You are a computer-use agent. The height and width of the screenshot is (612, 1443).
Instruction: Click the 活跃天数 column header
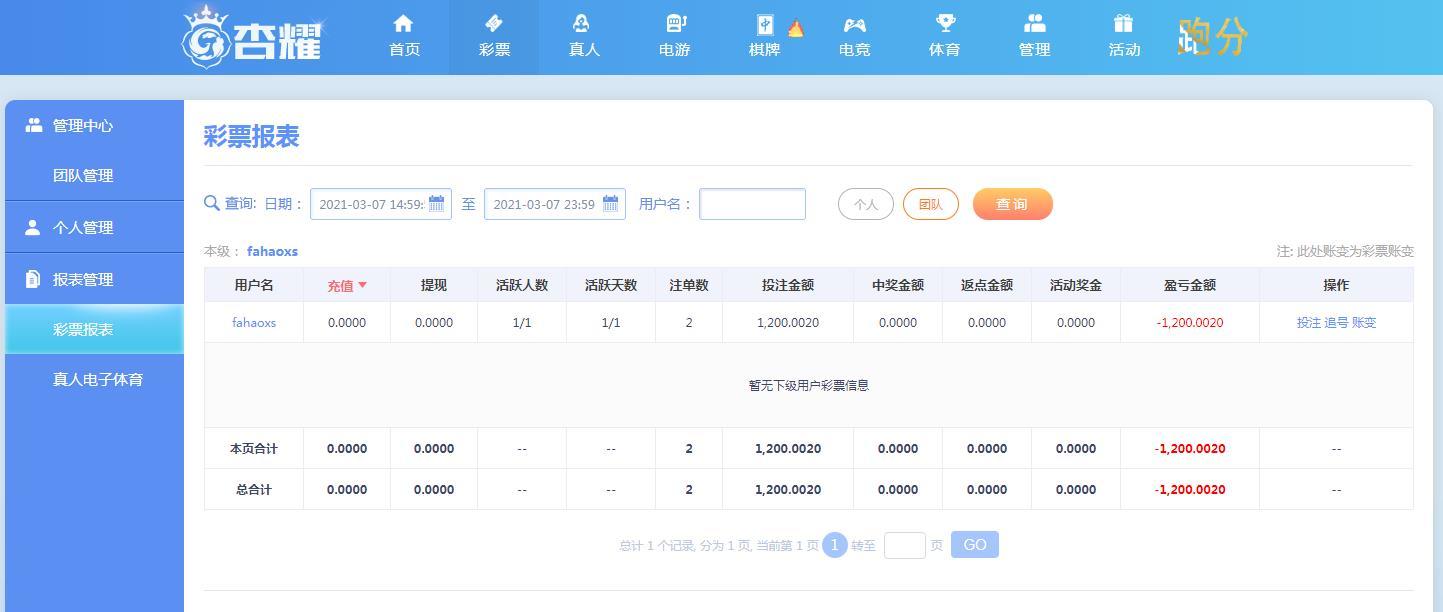pyautogui.click(x=611, y=285)
